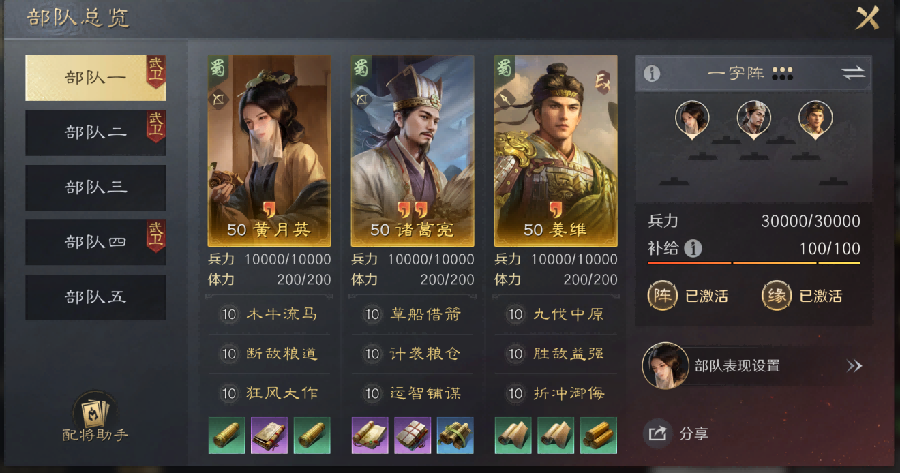Expand 部队表现设置 with the chevron arrows
900x473 pixels.
click(x=854, y=366)
